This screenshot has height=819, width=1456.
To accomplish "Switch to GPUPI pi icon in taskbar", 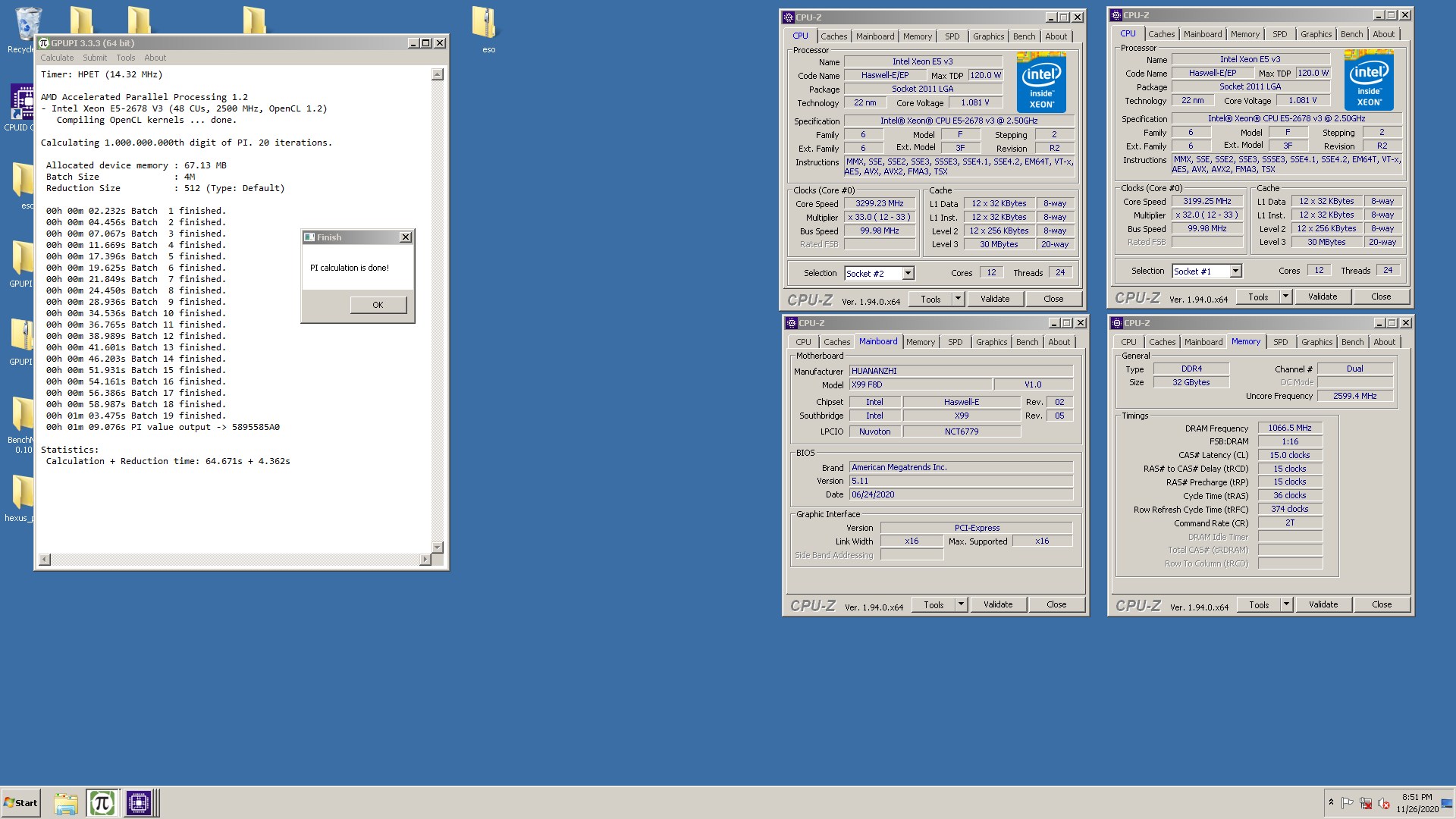I will point(102,802).
